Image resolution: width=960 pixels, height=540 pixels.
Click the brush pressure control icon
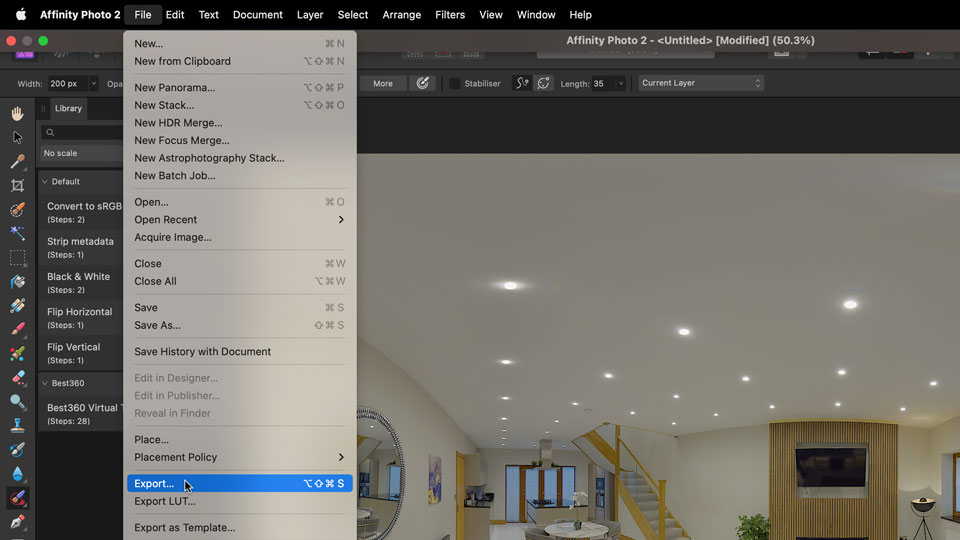pyautogui.click(x=422, y=83)
